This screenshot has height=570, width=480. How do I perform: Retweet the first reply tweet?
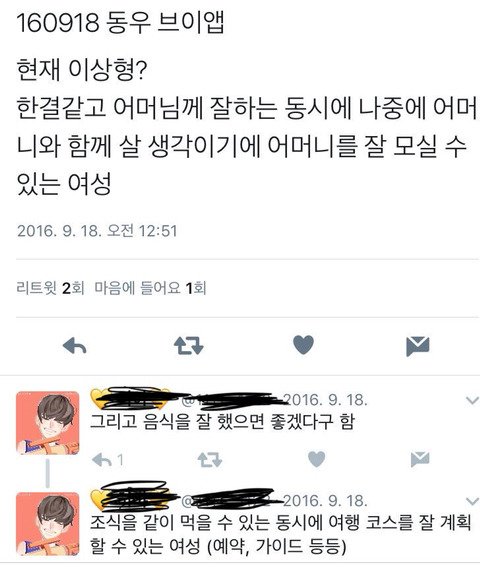click(210, 459)
